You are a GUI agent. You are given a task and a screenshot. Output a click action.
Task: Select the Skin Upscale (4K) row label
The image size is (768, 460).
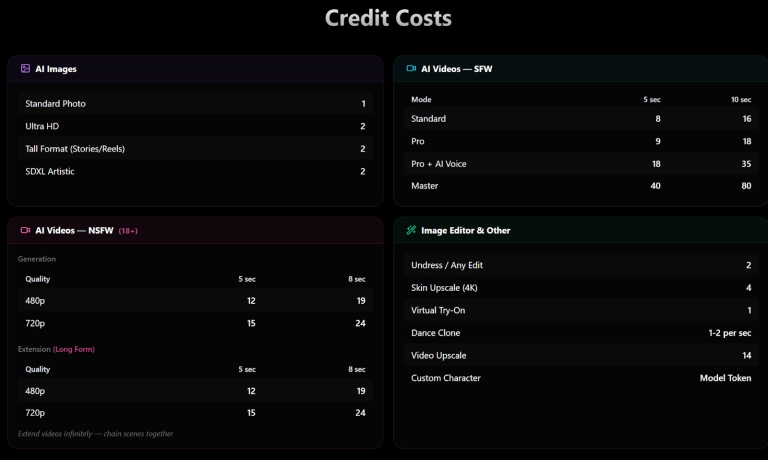[x=444, y=288]
